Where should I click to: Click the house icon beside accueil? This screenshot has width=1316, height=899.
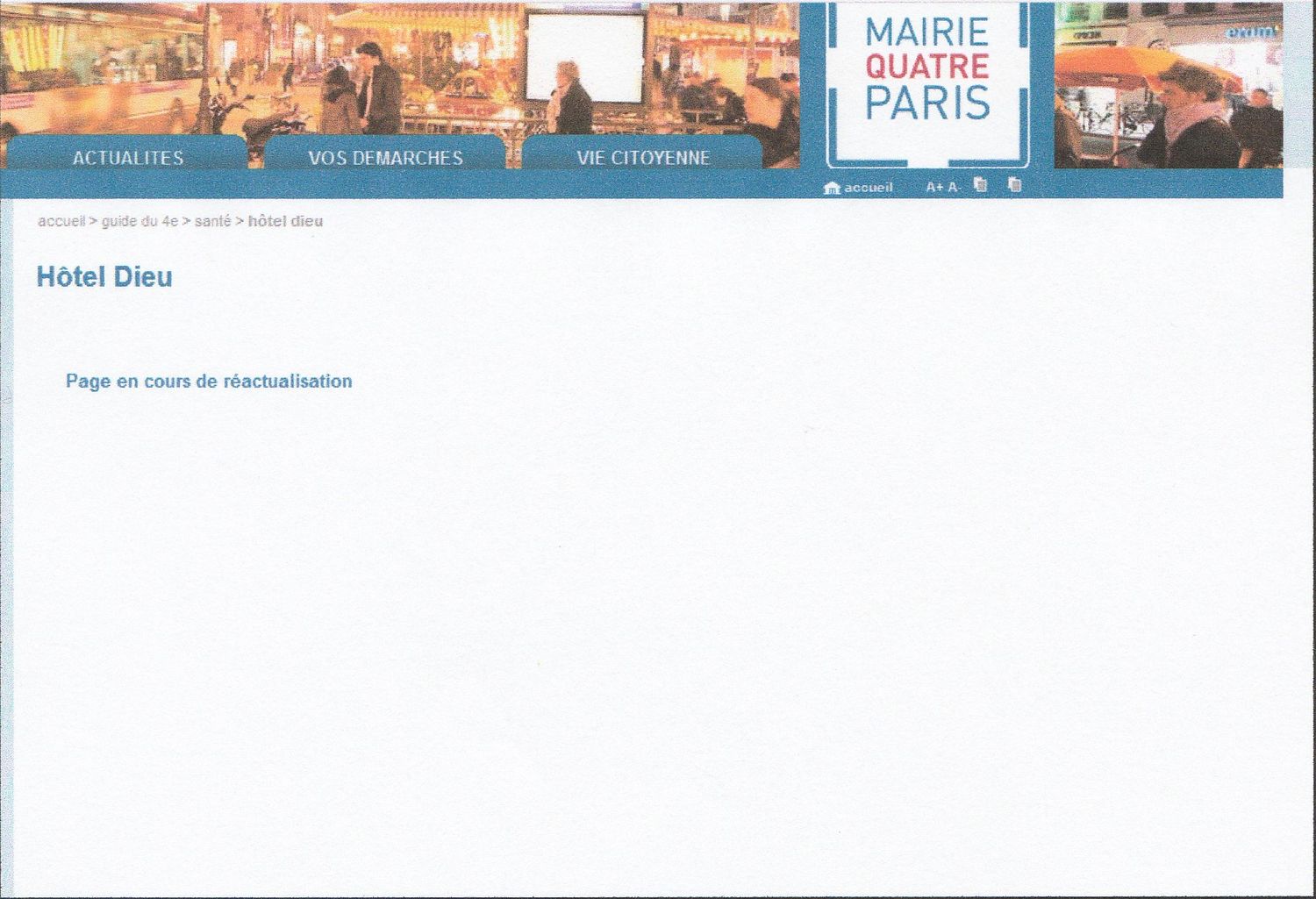[832, 188]
